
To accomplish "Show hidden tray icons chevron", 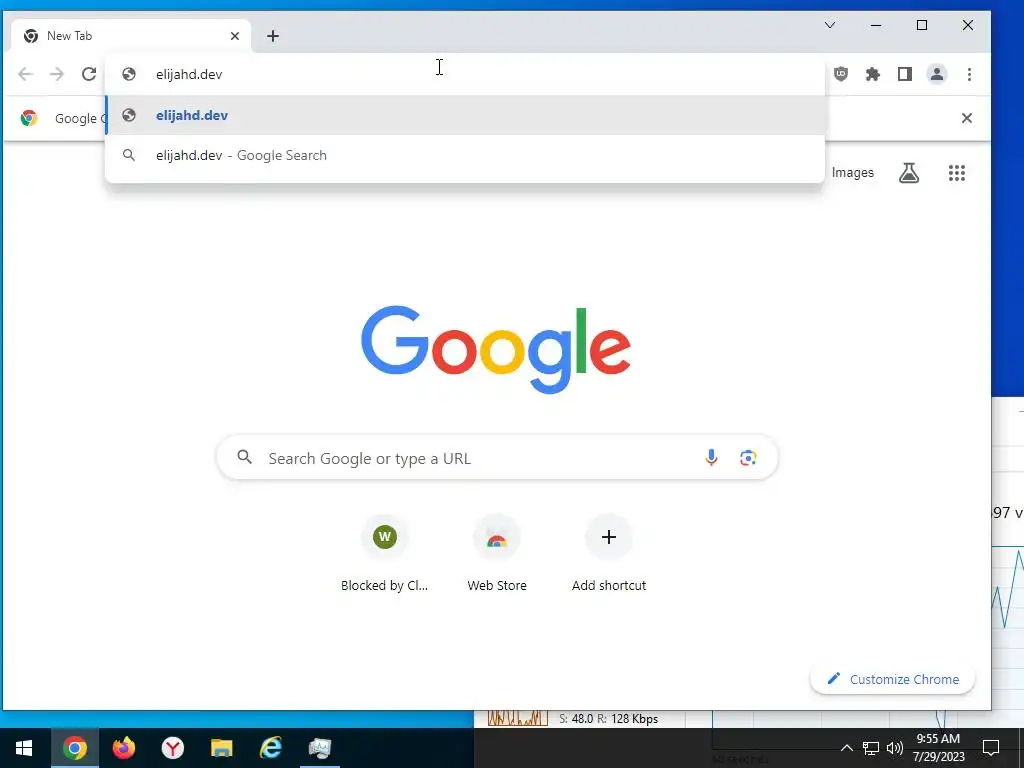I will [x=846, y=748].
